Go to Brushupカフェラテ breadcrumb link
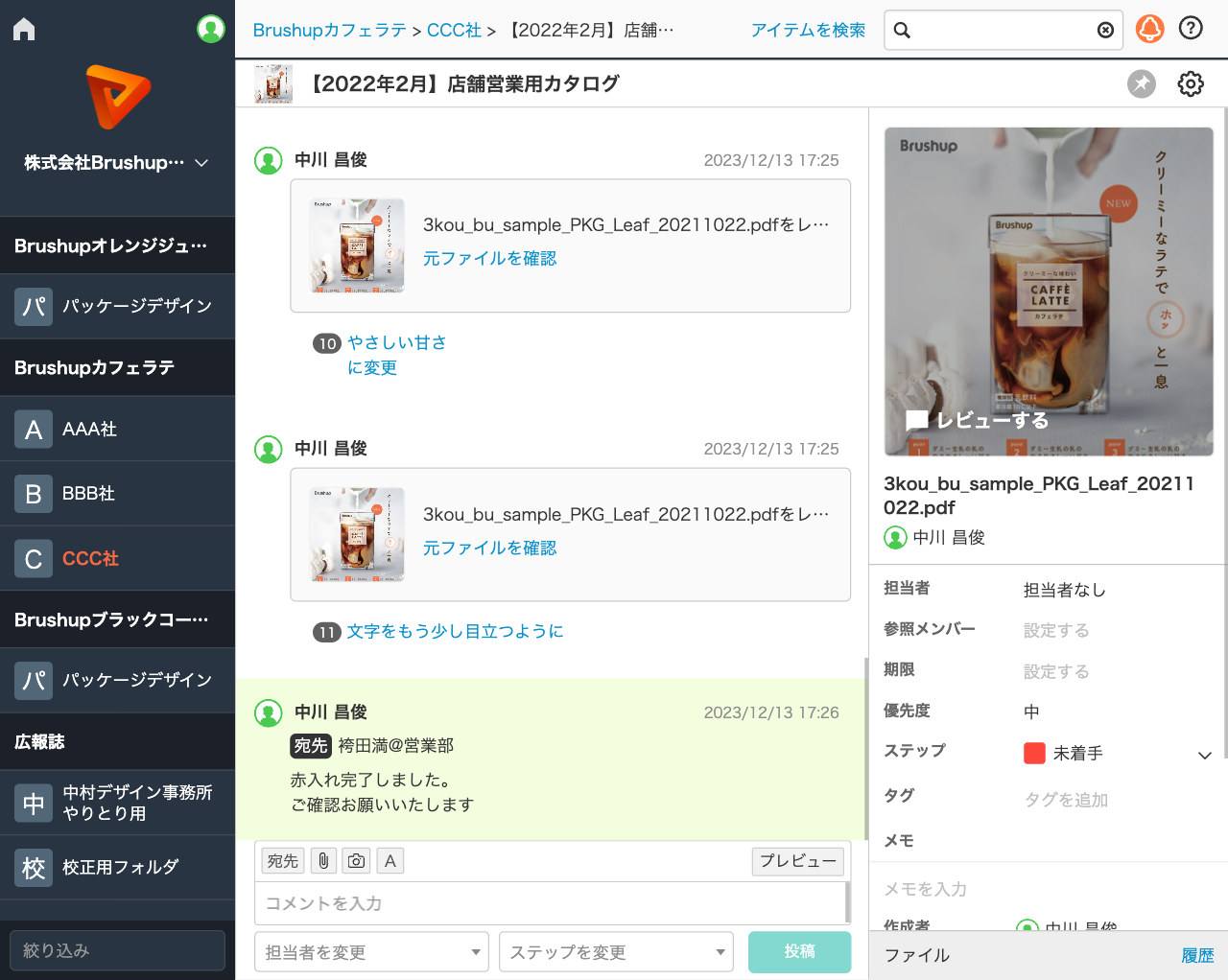 330,30
